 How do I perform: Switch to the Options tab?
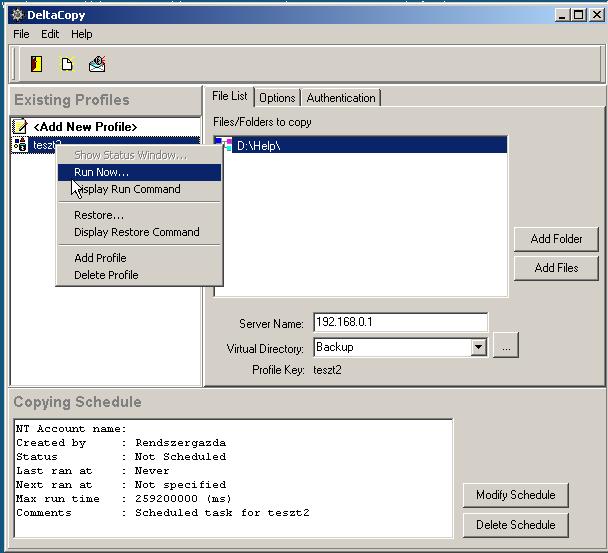[277, 98]
